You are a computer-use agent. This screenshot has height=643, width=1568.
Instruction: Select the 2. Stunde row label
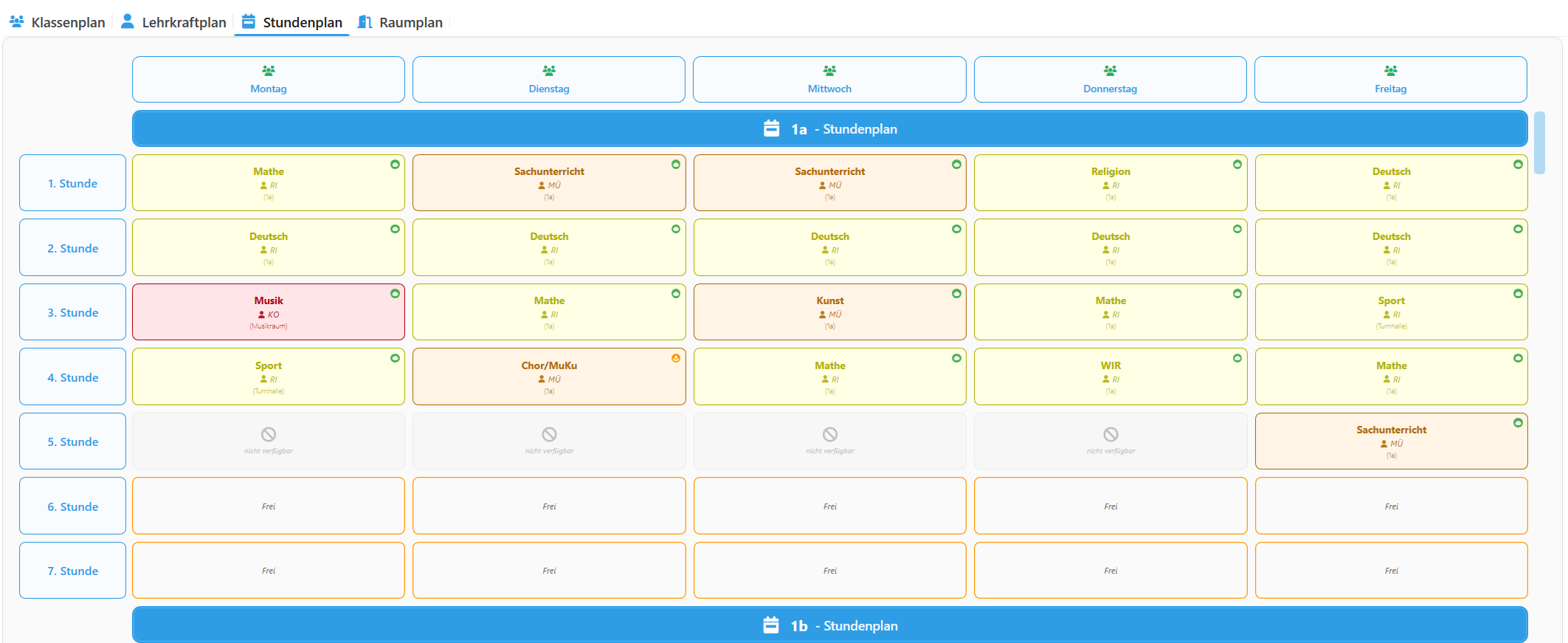(72, 248)
